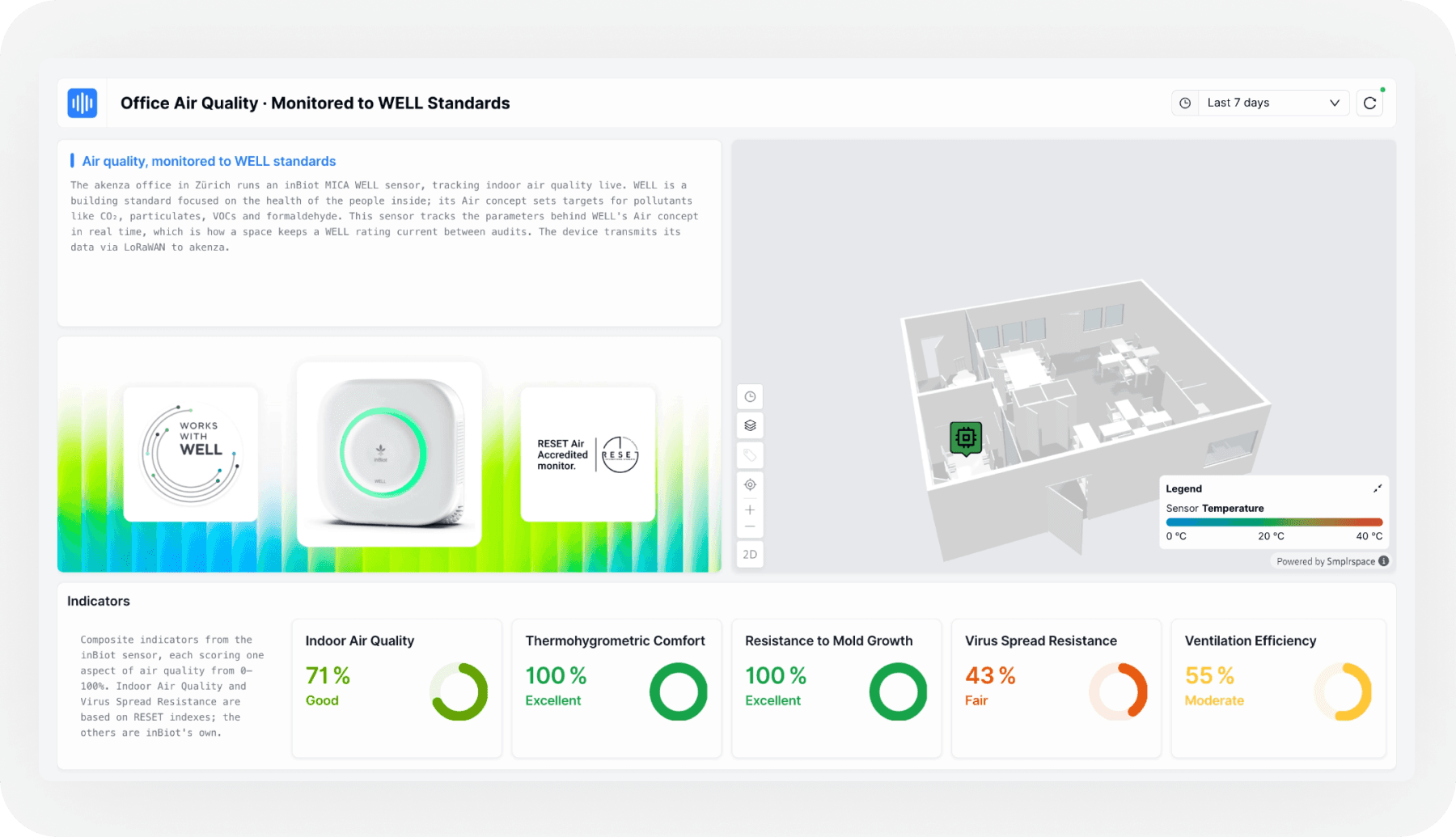Click the clock icon beside Last 7 days
Screen dimensions: 1456x837
[1185, 103]
